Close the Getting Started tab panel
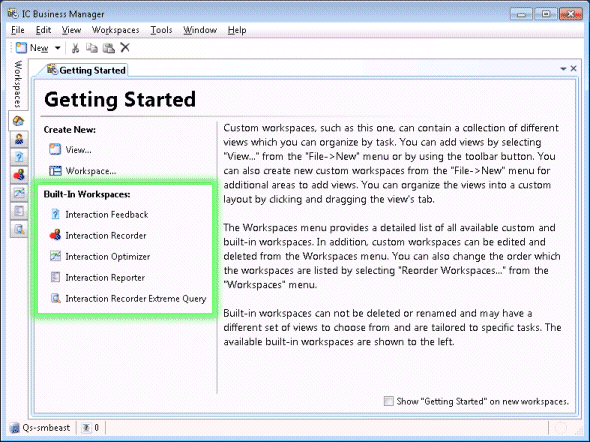590x442 pixels. (573, 68)
